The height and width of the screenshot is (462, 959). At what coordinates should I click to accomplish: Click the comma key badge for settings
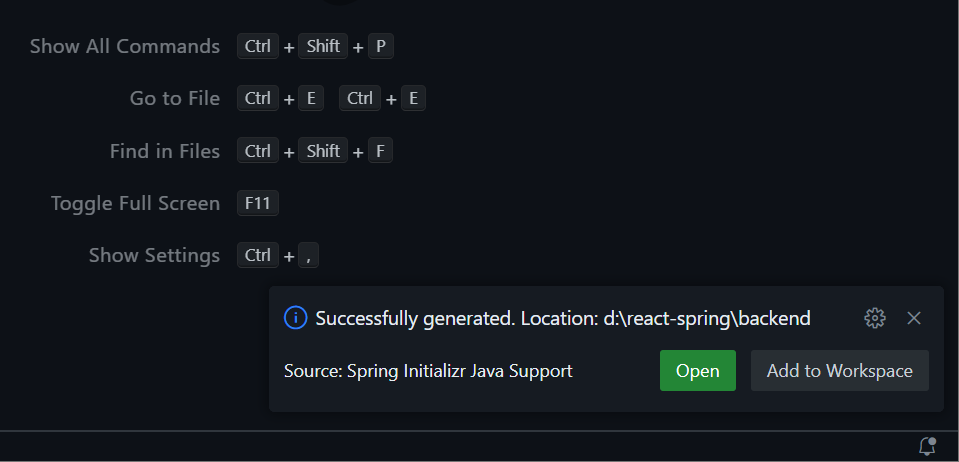coord(308,255)
